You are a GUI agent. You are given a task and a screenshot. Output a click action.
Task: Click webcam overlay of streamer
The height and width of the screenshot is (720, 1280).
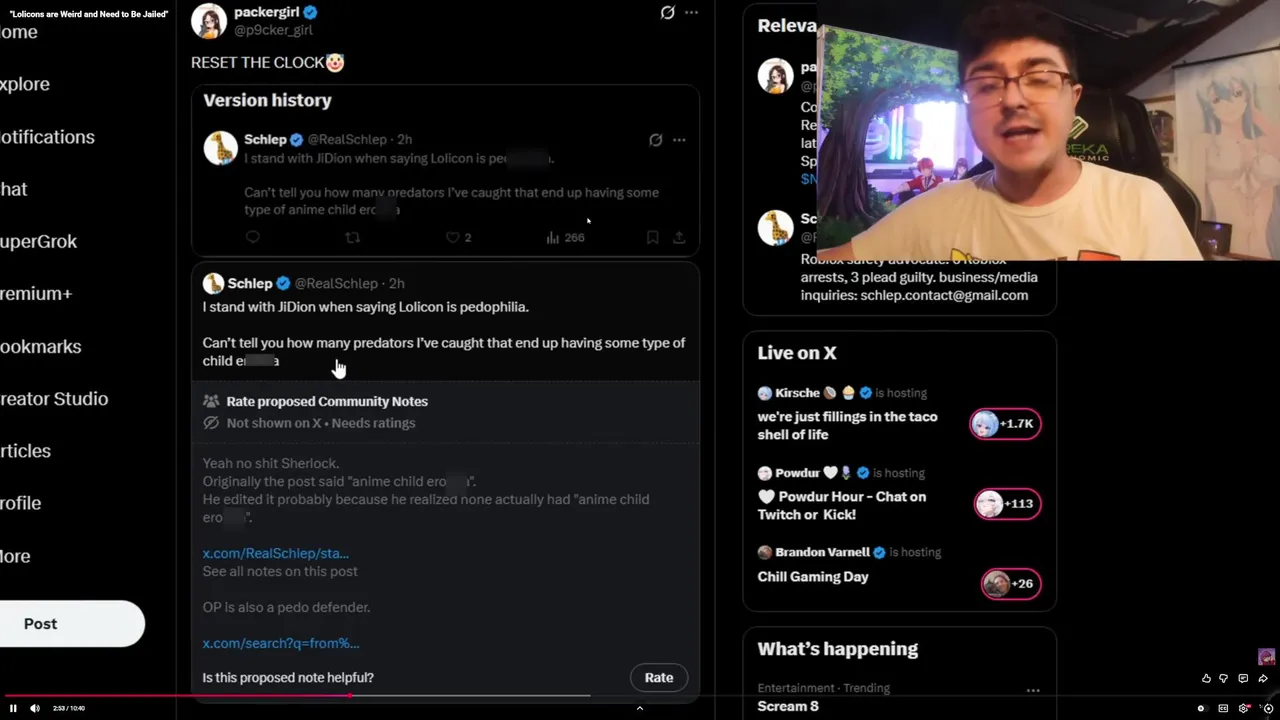[1048, 130]
